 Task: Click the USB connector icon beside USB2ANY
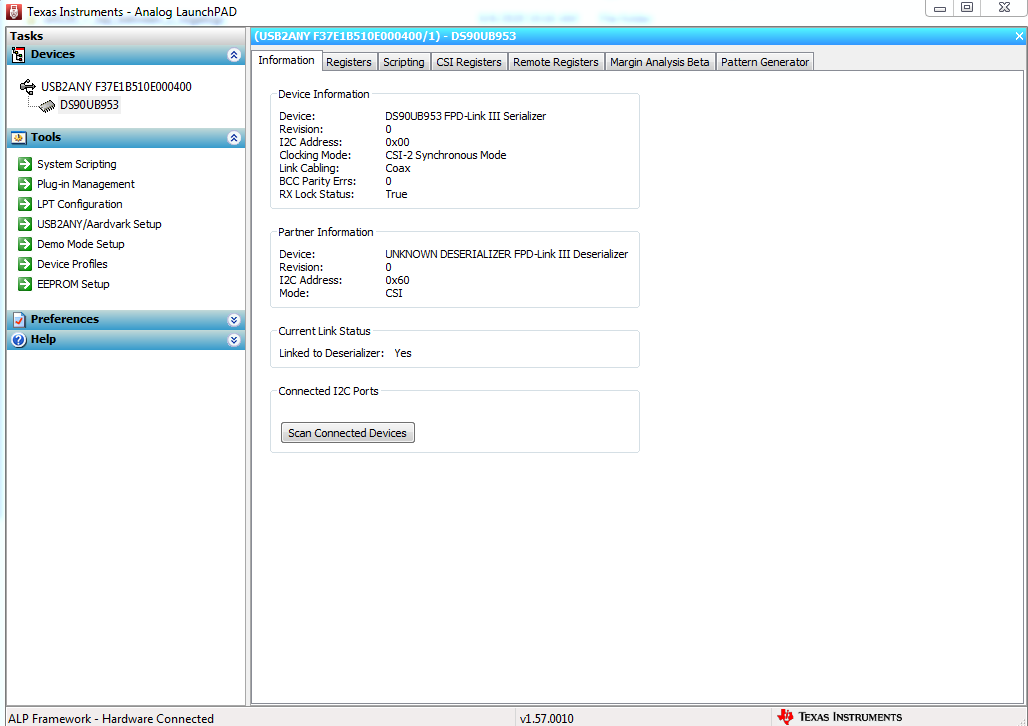[28, 86]
